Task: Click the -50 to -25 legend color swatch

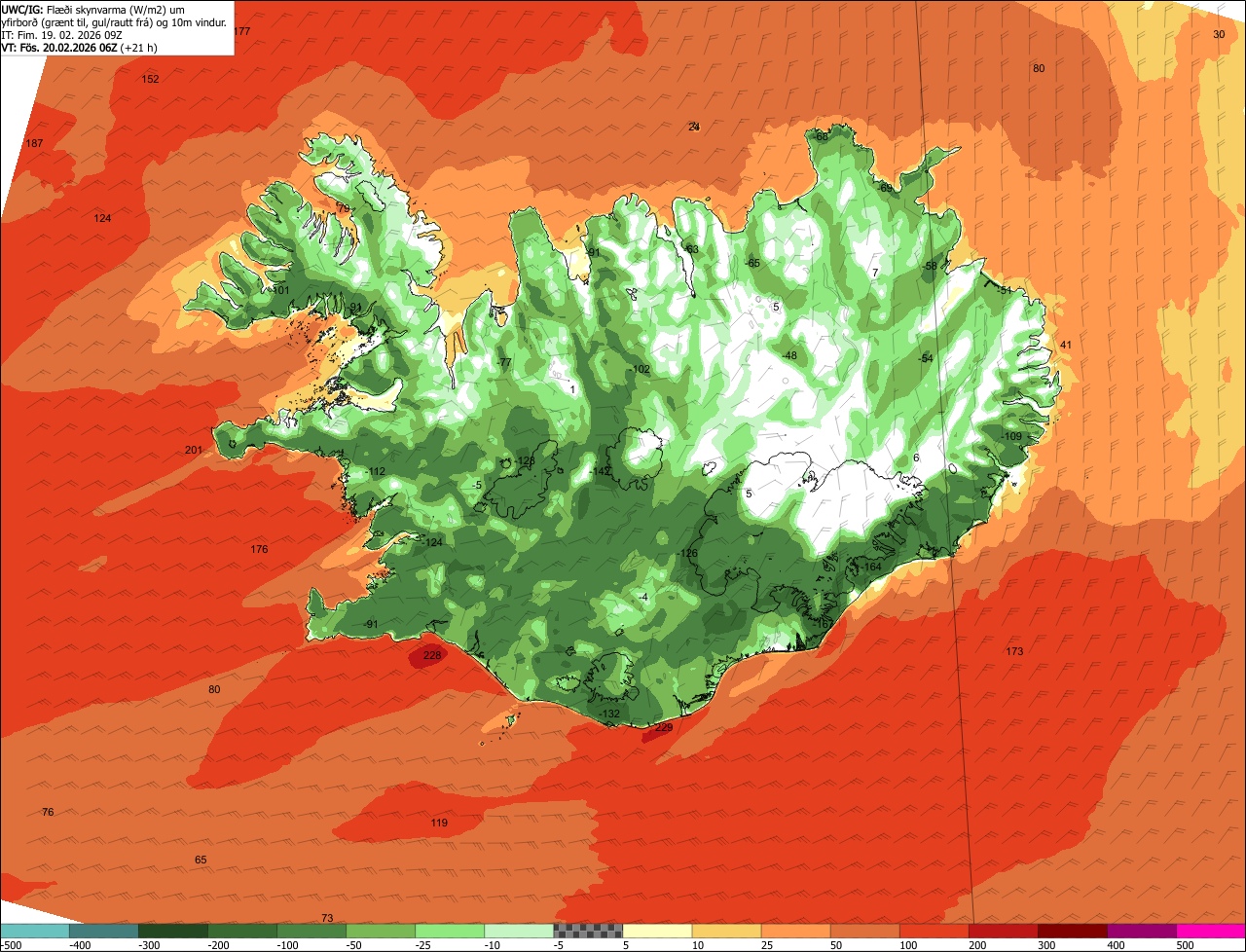Action: 381,931
